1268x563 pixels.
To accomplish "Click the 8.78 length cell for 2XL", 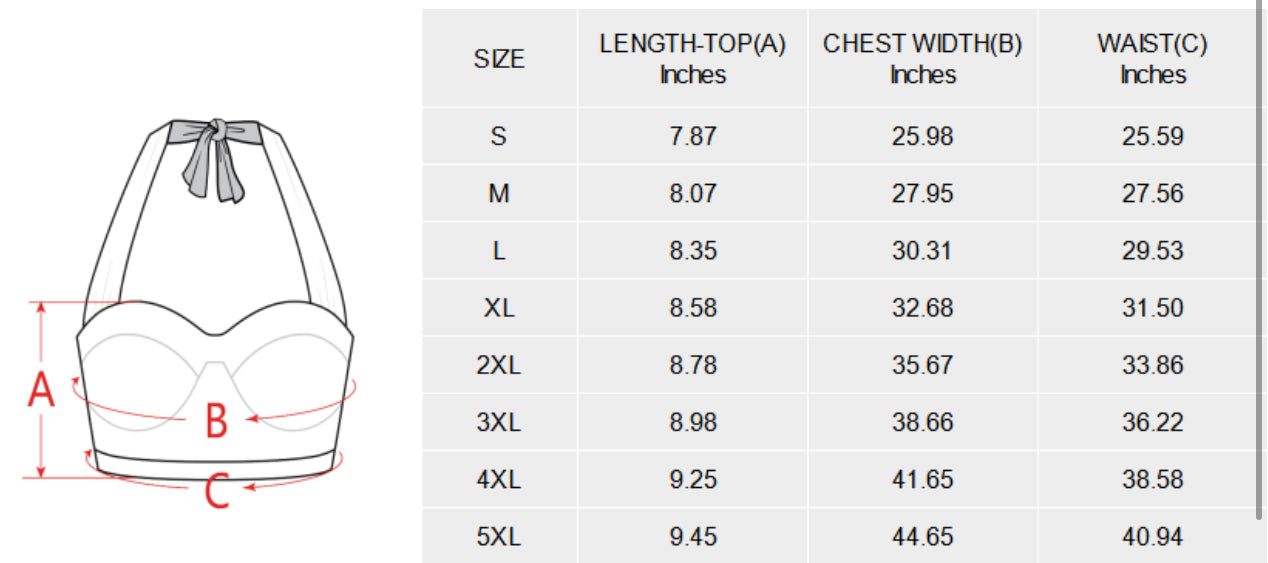I will (x=693, y=365).
